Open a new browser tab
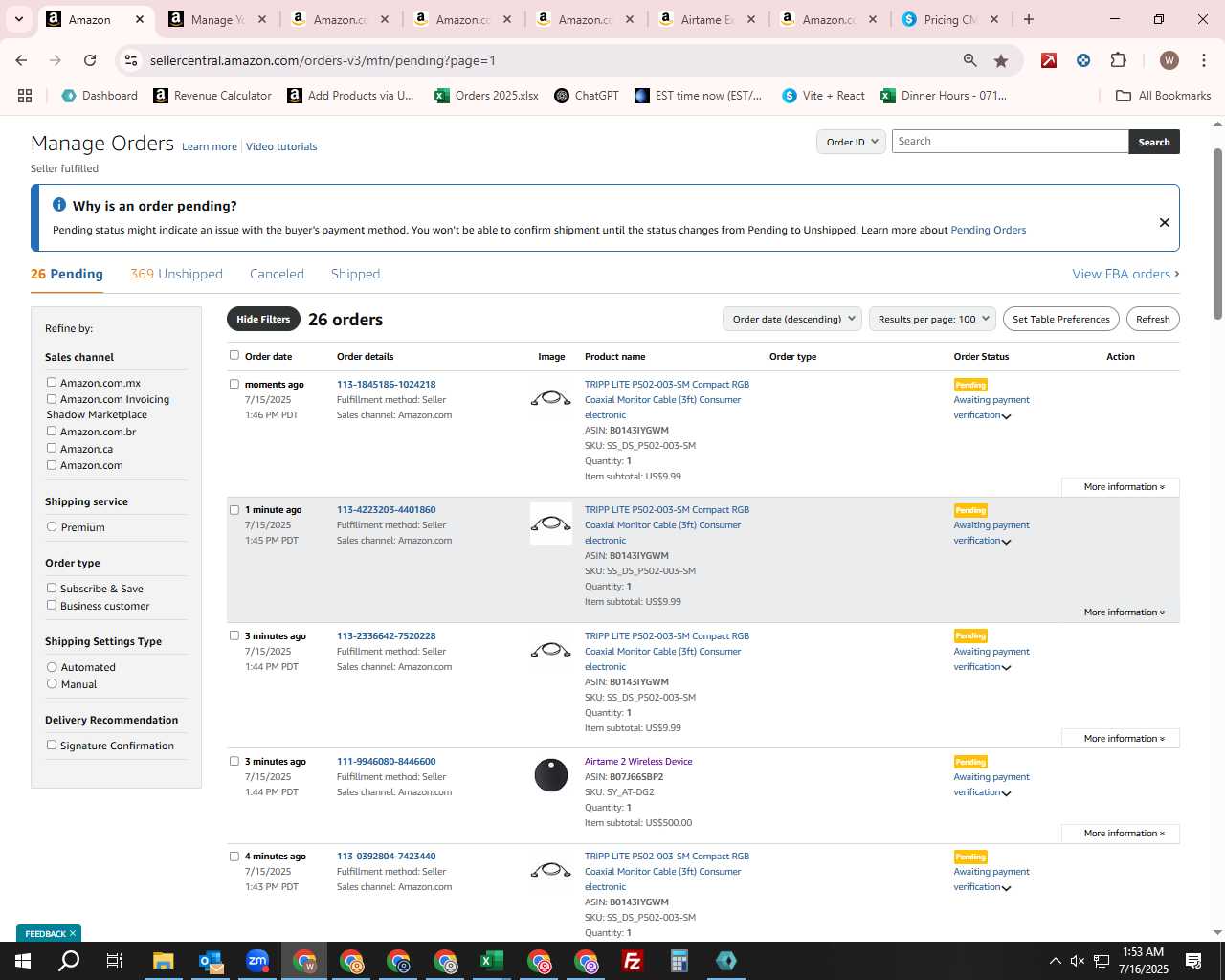This screenshot has width=1225, height=980. [1029, 19]
